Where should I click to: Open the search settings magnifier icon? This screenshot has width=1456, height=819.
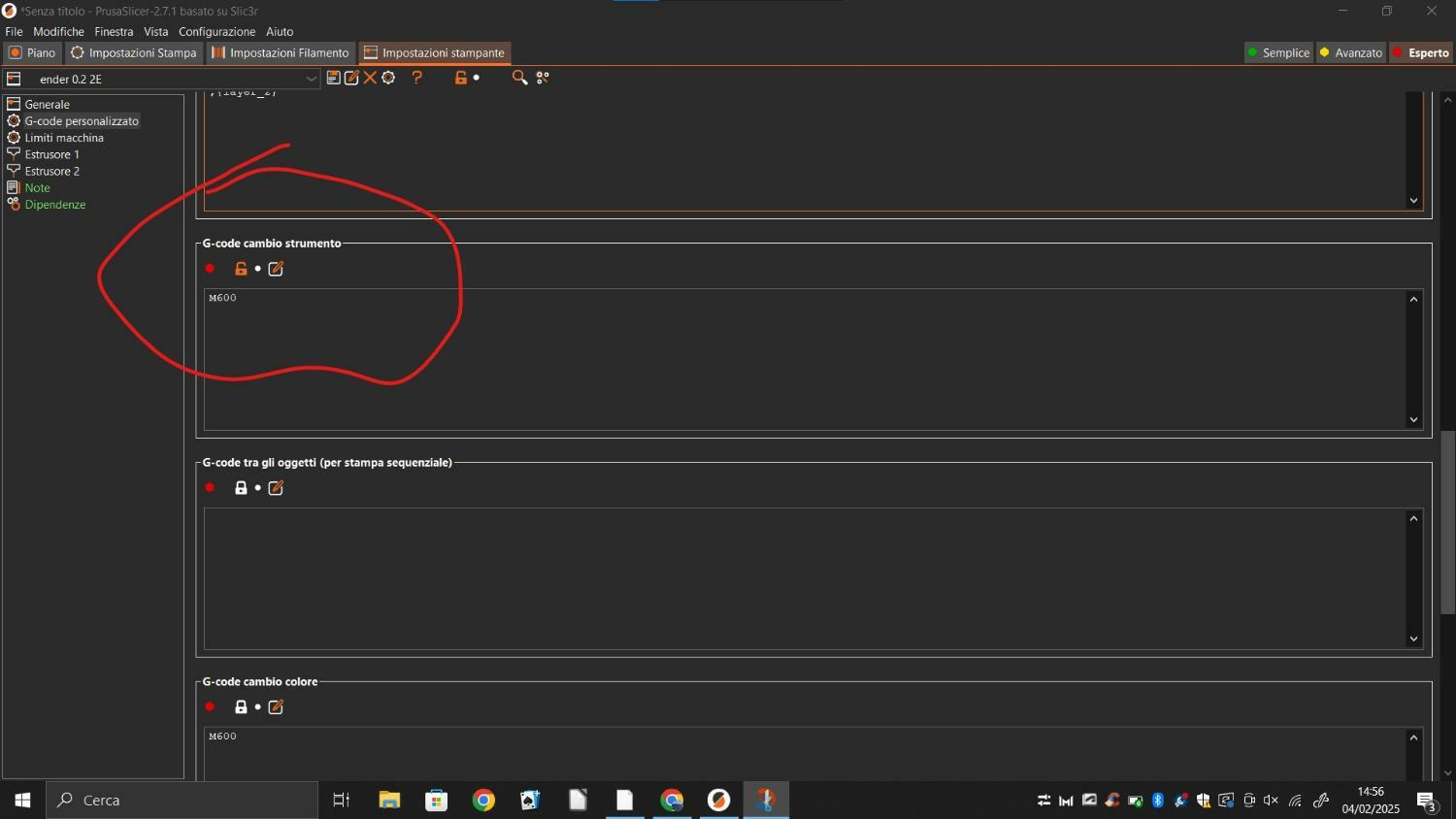pos(520,78)
